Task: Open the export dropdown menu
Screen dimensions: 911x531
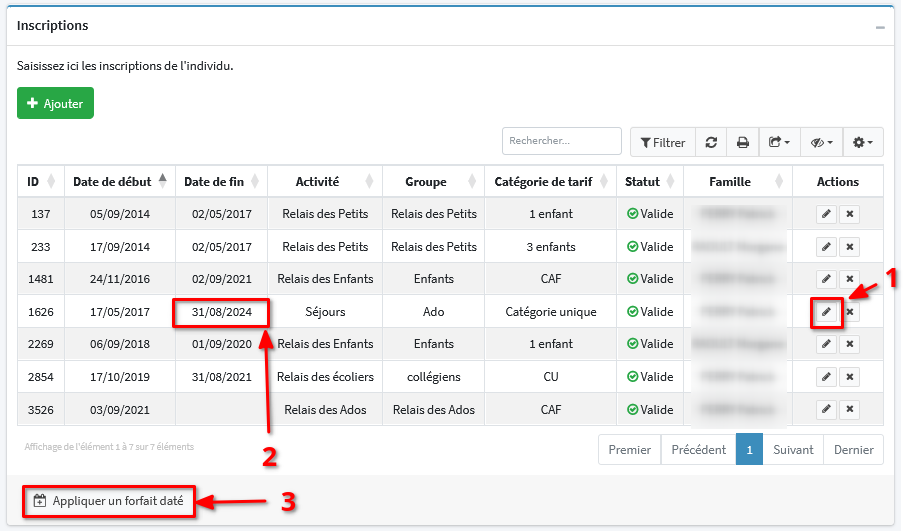Action: coord(780,142)
